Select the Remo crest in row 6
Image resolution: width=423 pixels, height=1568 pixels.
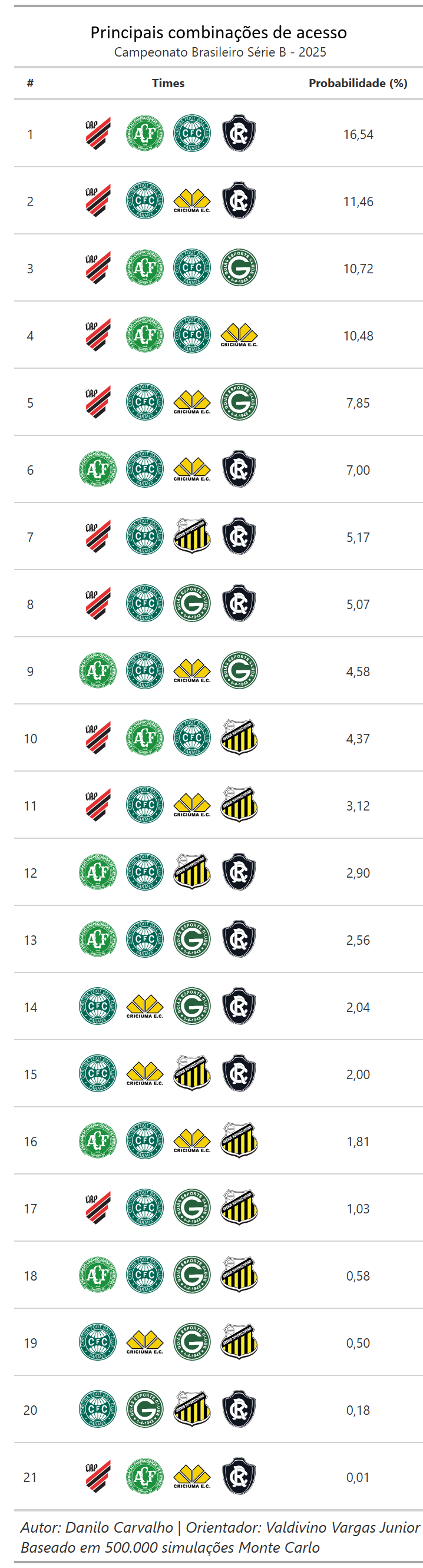239,469
